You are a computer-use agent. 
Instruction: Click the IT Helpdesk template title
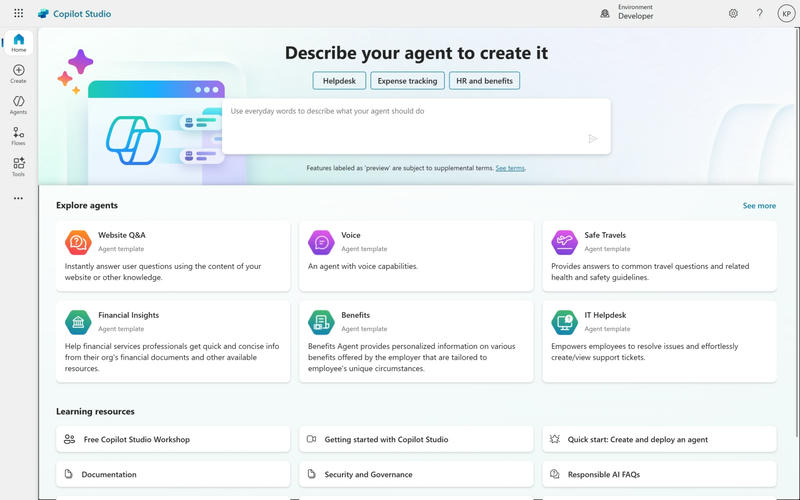click(x=605, y=315)
